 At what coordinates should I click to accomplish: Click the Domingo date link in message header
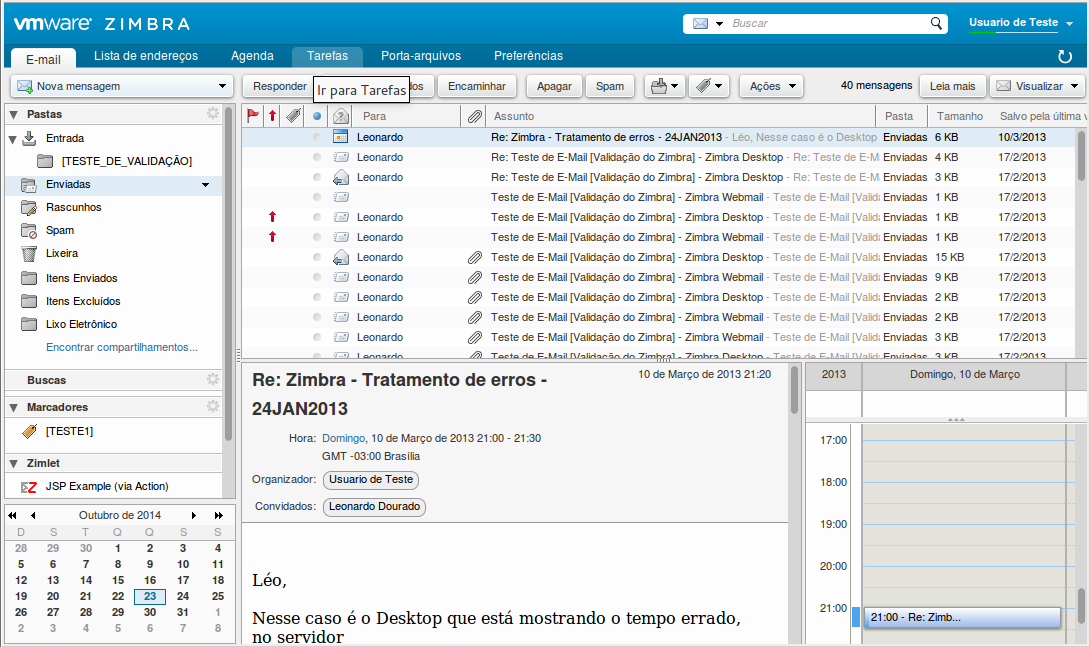343,439
